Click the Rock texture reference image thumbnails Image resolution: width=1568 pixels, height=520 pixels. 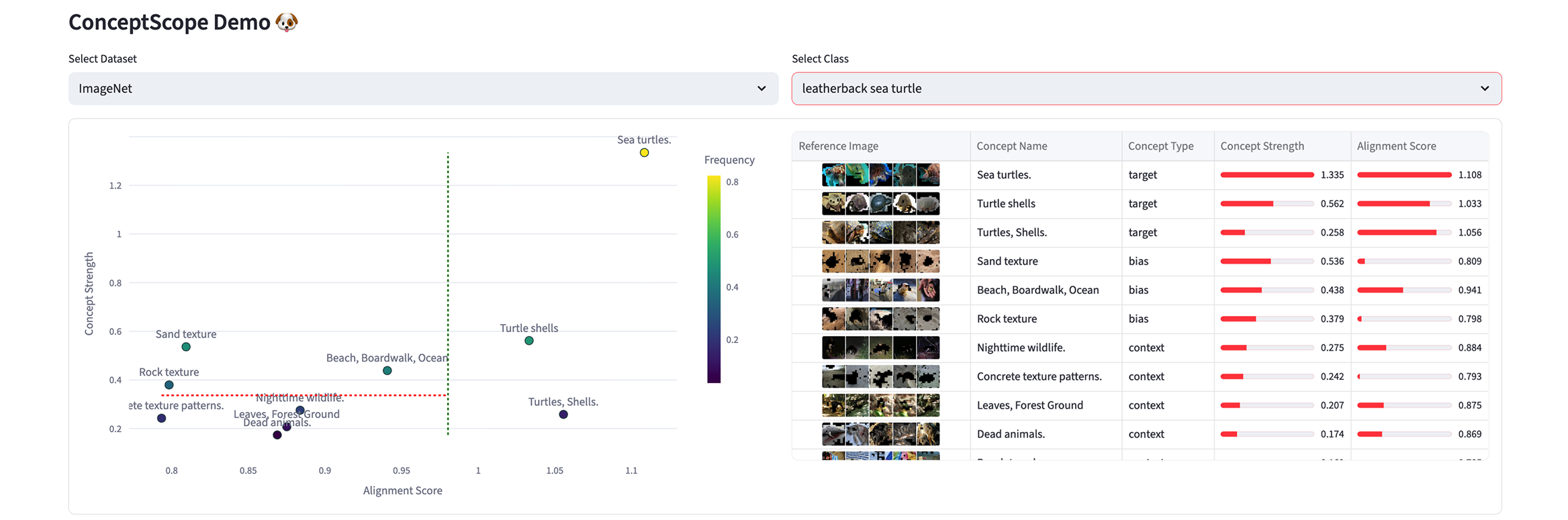pos(880,319)
